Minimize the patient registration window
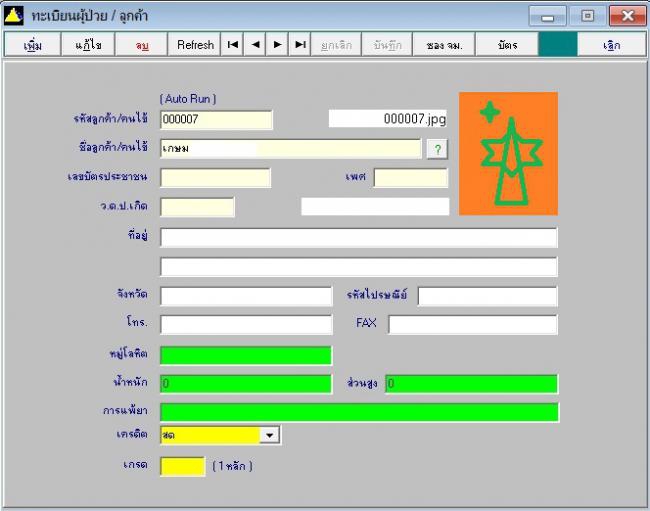This screenshot has height=511, width=650. [x=547, y=16]
